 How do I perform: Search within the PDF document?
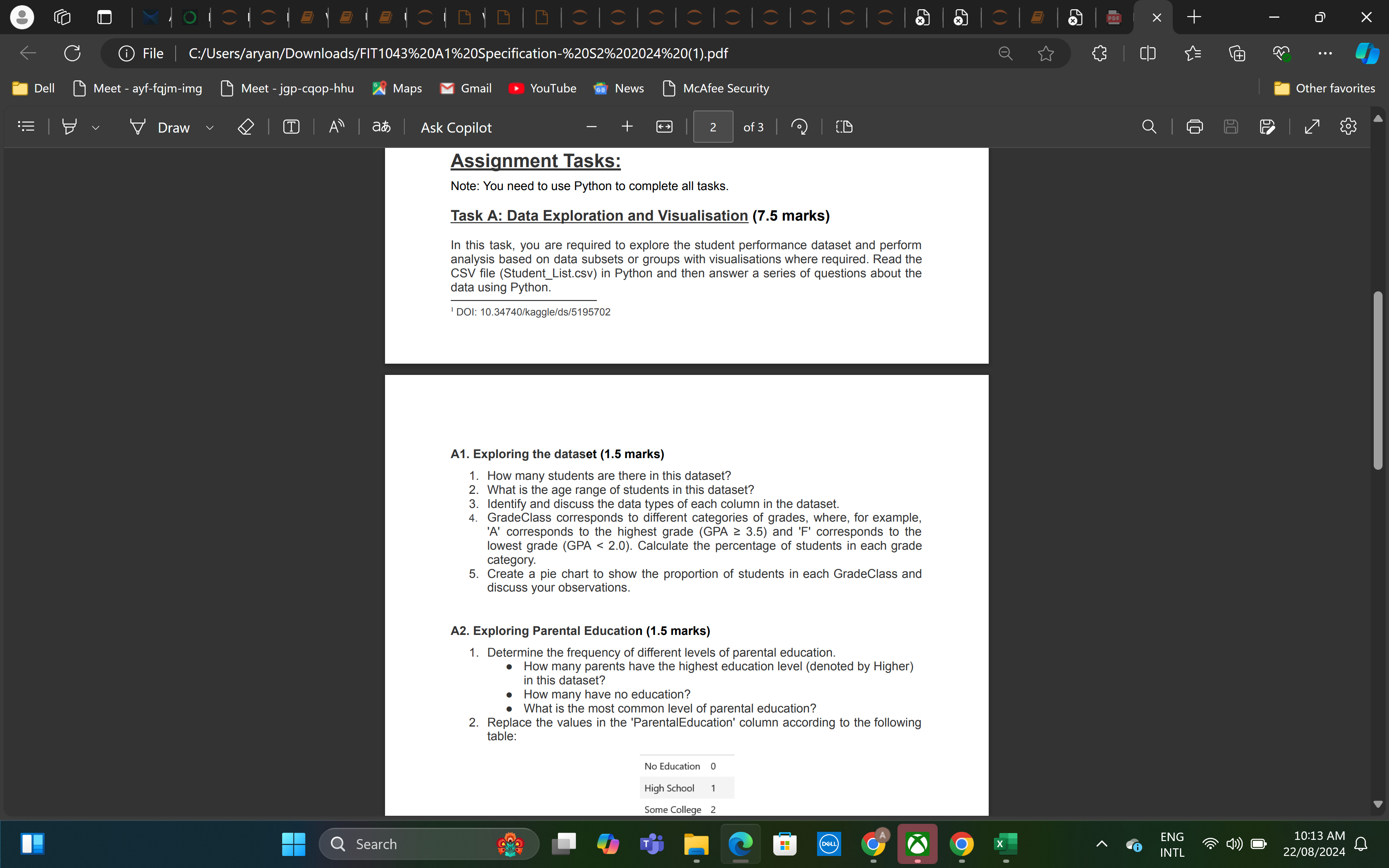pos(1149,126)
